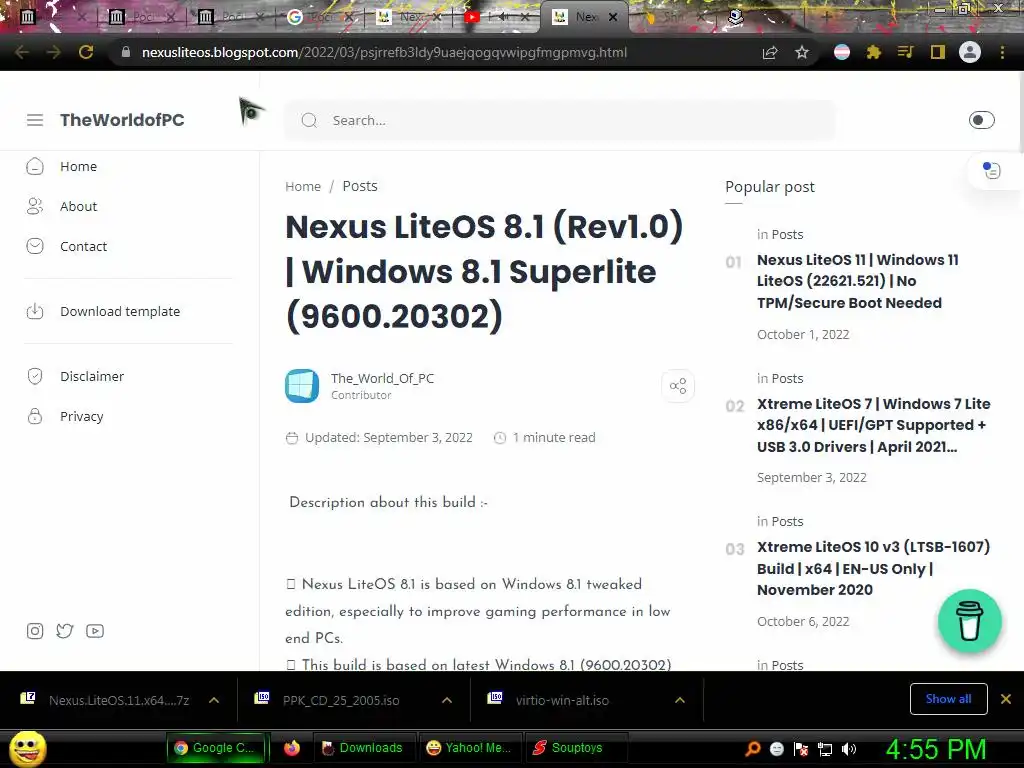
Task: Open Xtreme LiteOS 10 v3 popular post
Action: pyautogui.click(x=873, y=568)
